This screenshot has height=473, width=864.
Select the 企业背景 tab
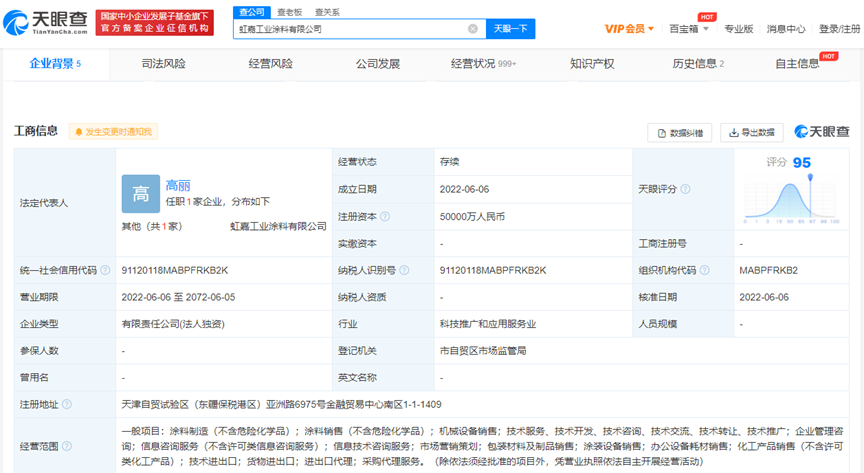(55, 64)
